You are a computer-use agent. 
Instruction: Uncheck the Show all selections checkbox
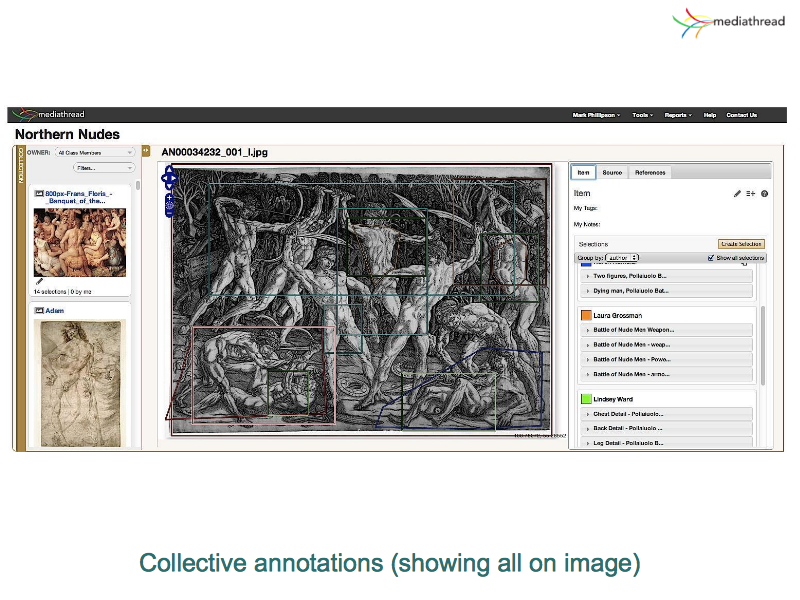711,258
